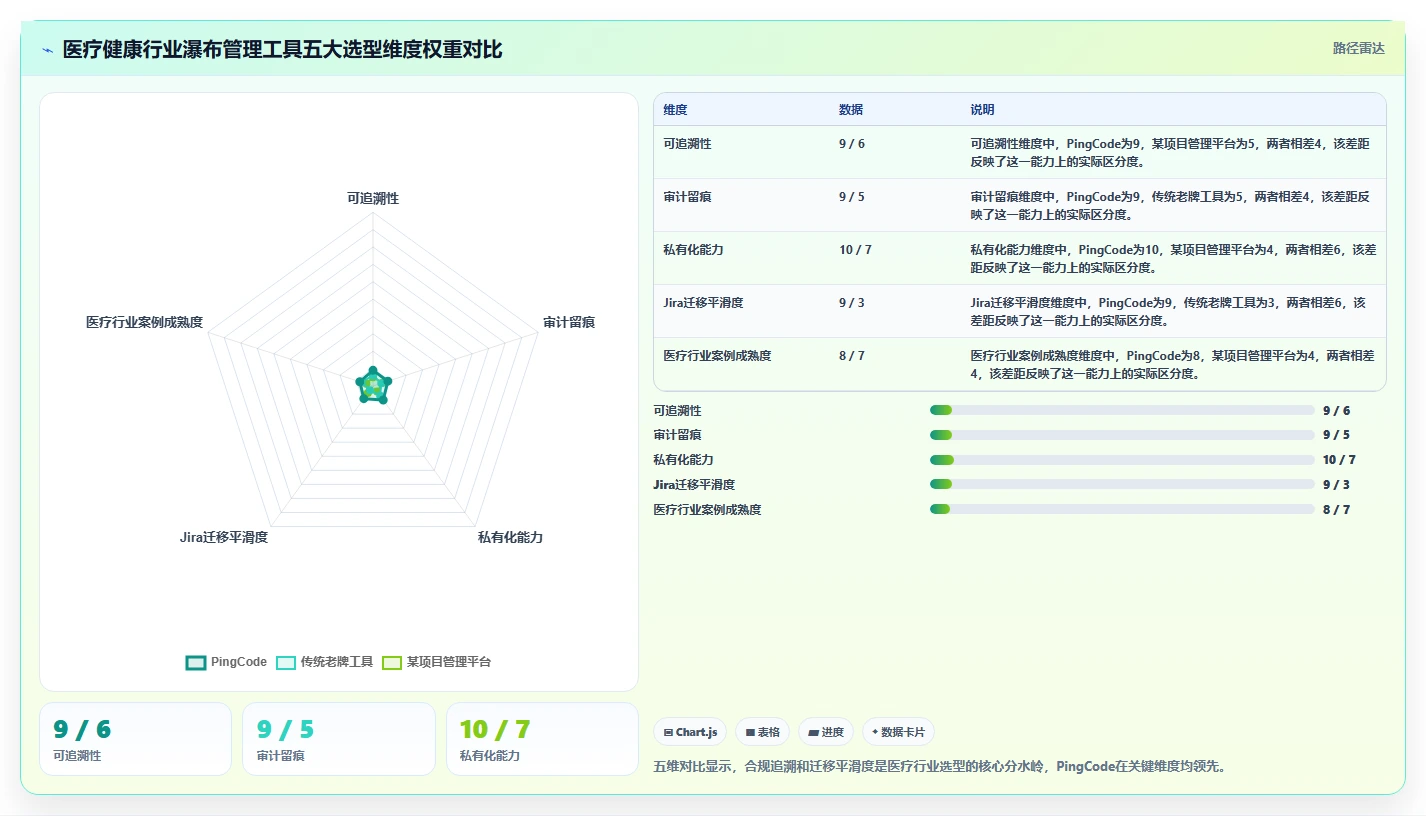The height and width of the screenshot is (816, 1426).
Task: Open the 9 / 6 可追溯性 data card
Action: (135, 739)
